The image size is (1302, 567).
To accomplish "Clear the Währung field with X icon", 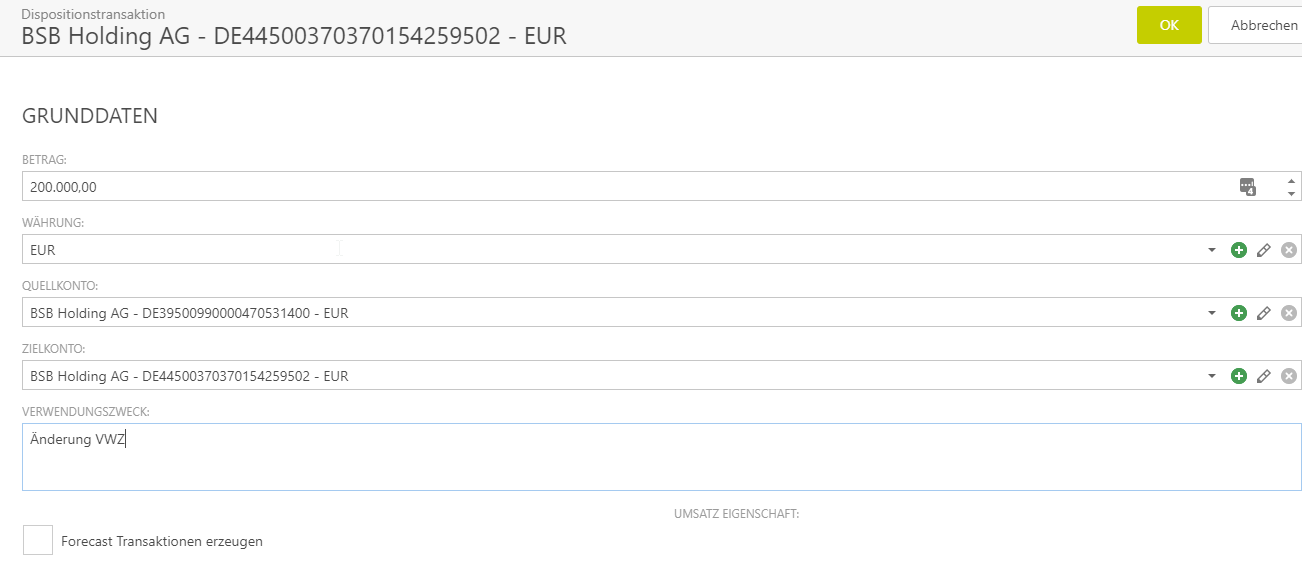I will (1289, 250).
